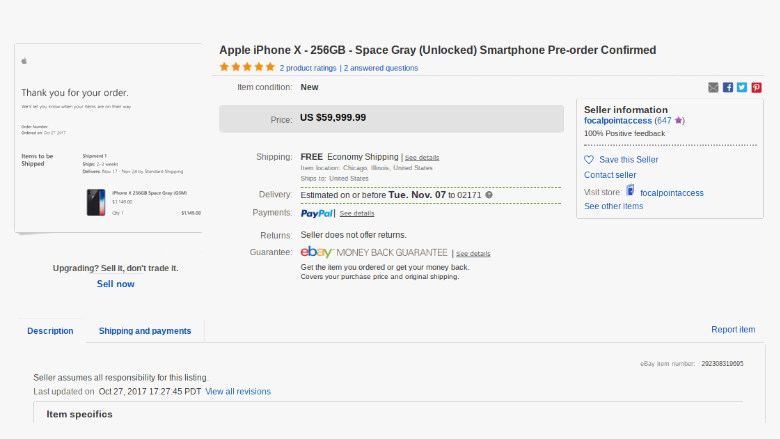Switch to Shipping and payments tab

click(x=145, y=331)
